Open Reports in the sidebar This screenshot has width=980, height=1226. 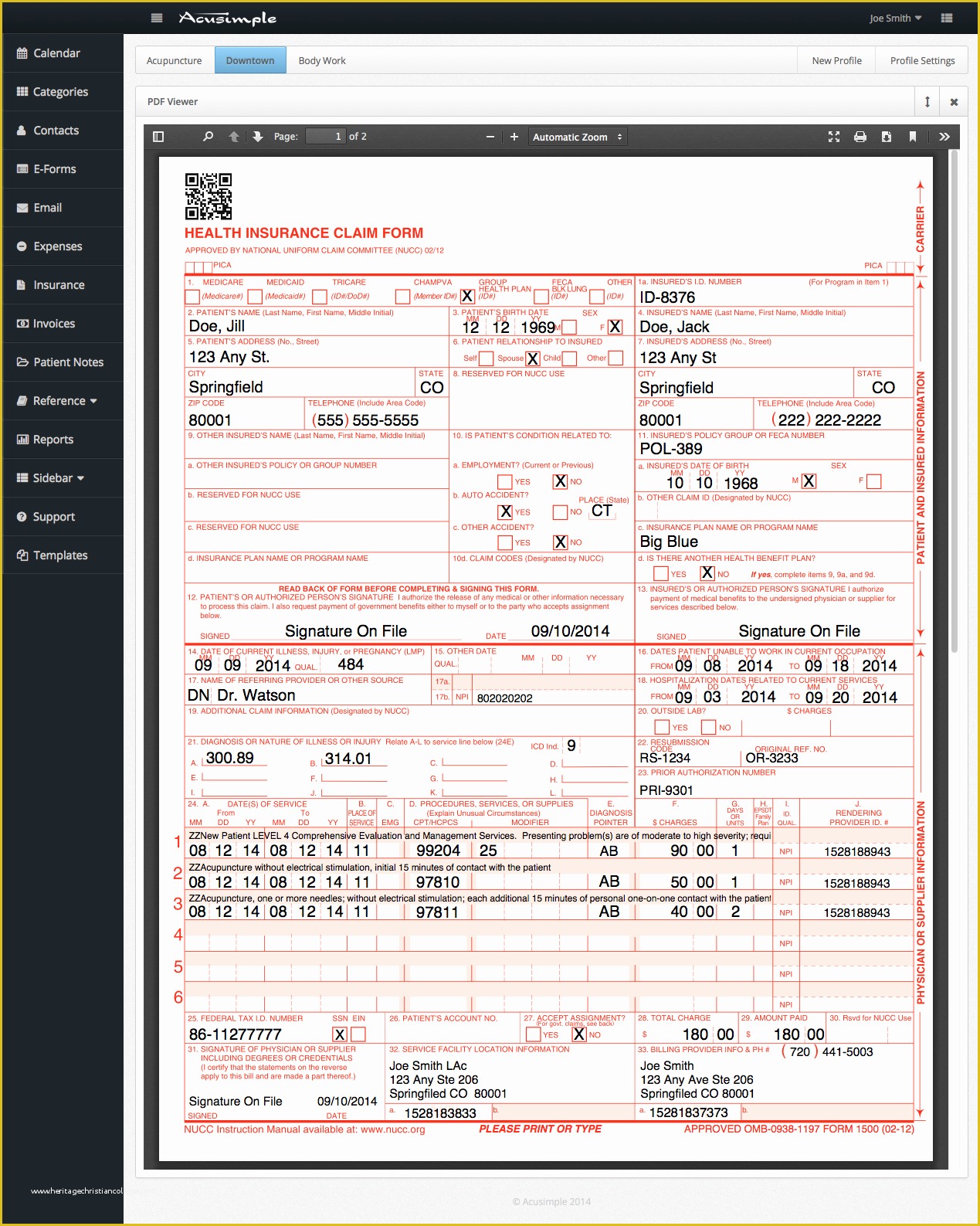pyautogui.click(x=63, y=440)
